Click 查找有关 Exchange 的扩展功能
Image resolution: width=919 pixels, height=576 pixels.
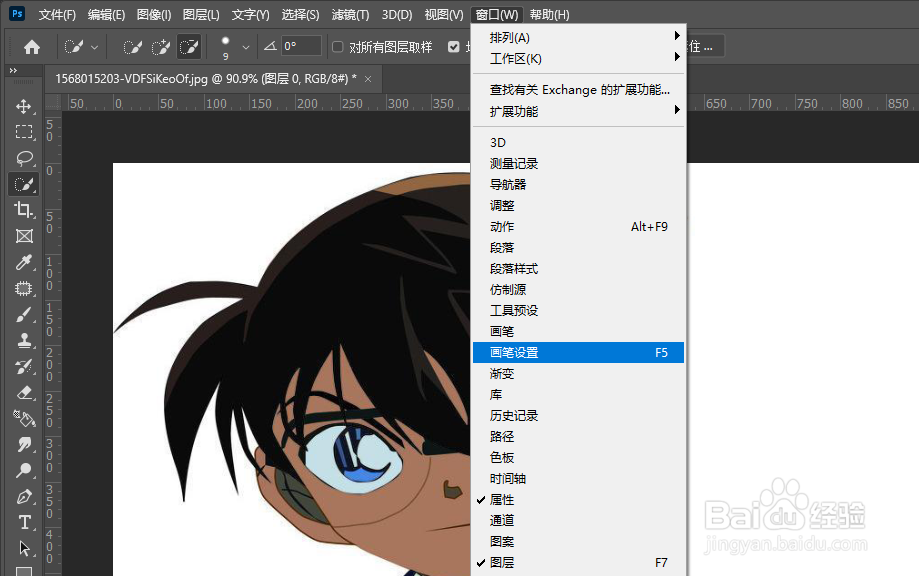point(578,90)
